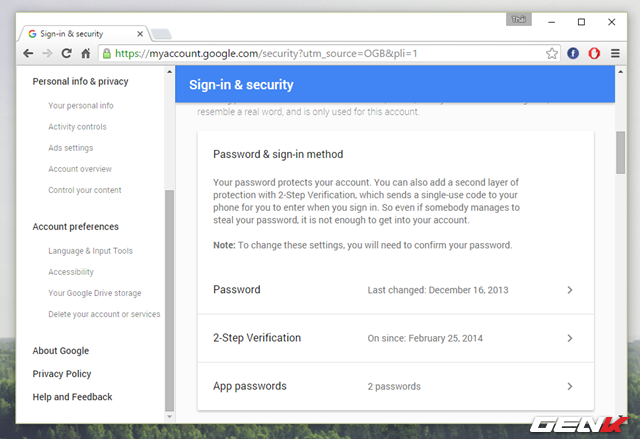This screenshot has width=640, height=439.
Task: Click Delete your account or services
Action: 104,314
